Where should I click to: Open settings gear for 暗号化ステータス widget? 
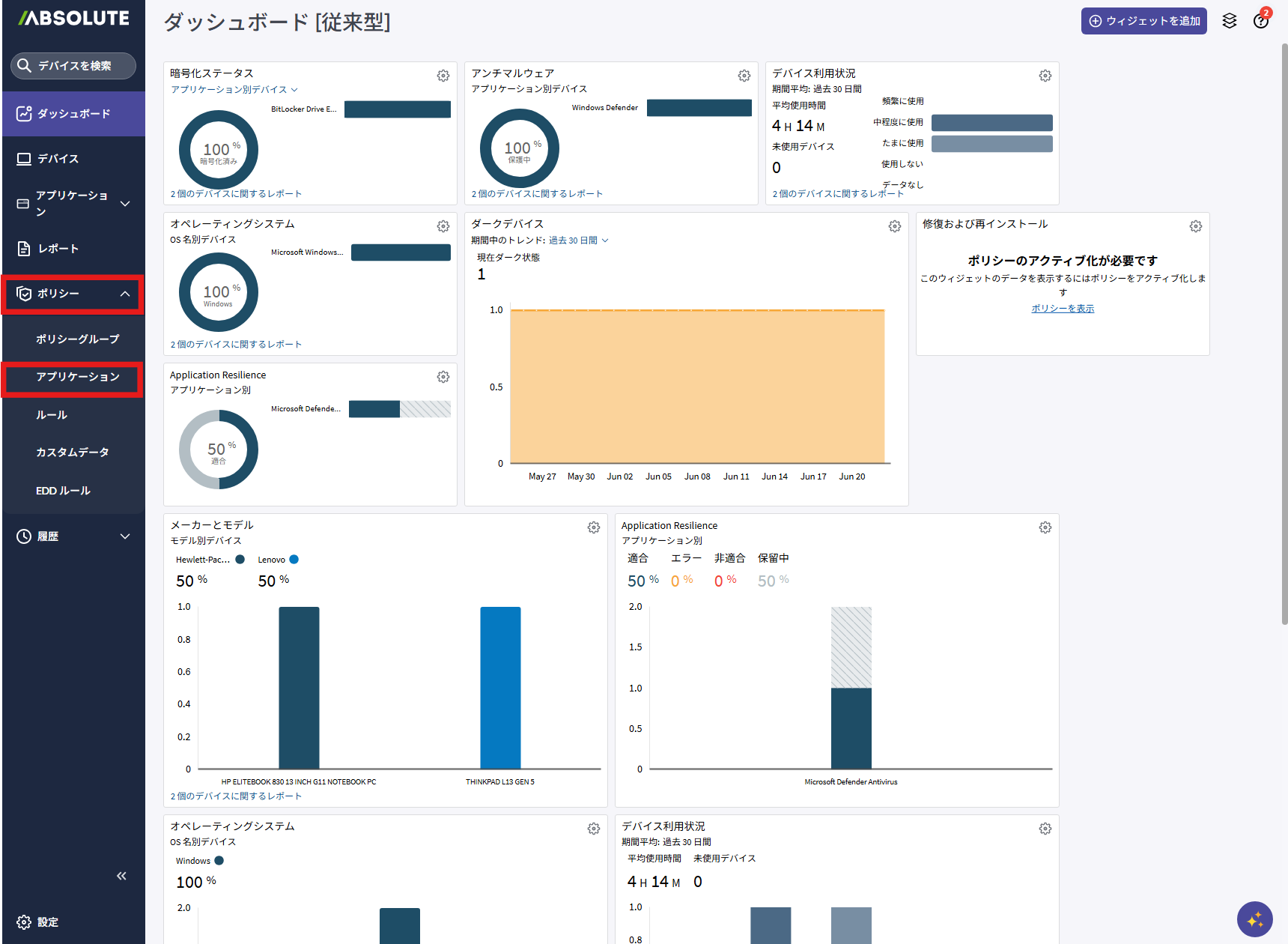pyautogui.click(x=443, y=76)
